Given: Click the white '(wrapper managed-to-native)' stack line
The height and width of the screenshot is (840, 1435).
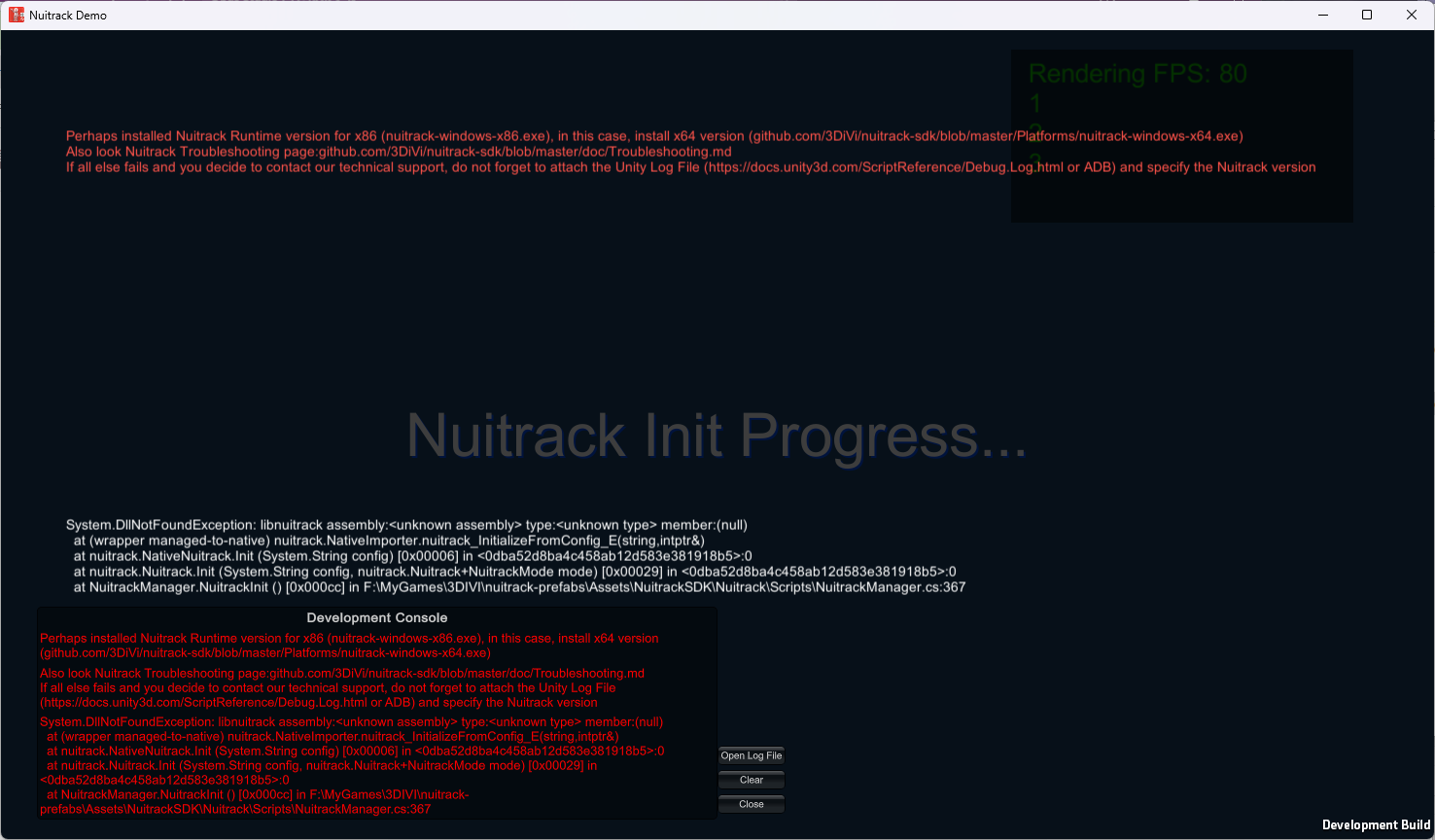Looking at the screenshot, I should 389,541.
